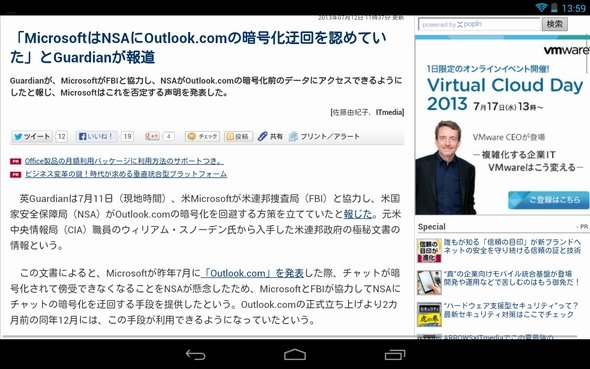Image resolution: width=590 pixels, height=369 pixels.
Task: Open the プリント／アラート option
Action: click(324, 136)
